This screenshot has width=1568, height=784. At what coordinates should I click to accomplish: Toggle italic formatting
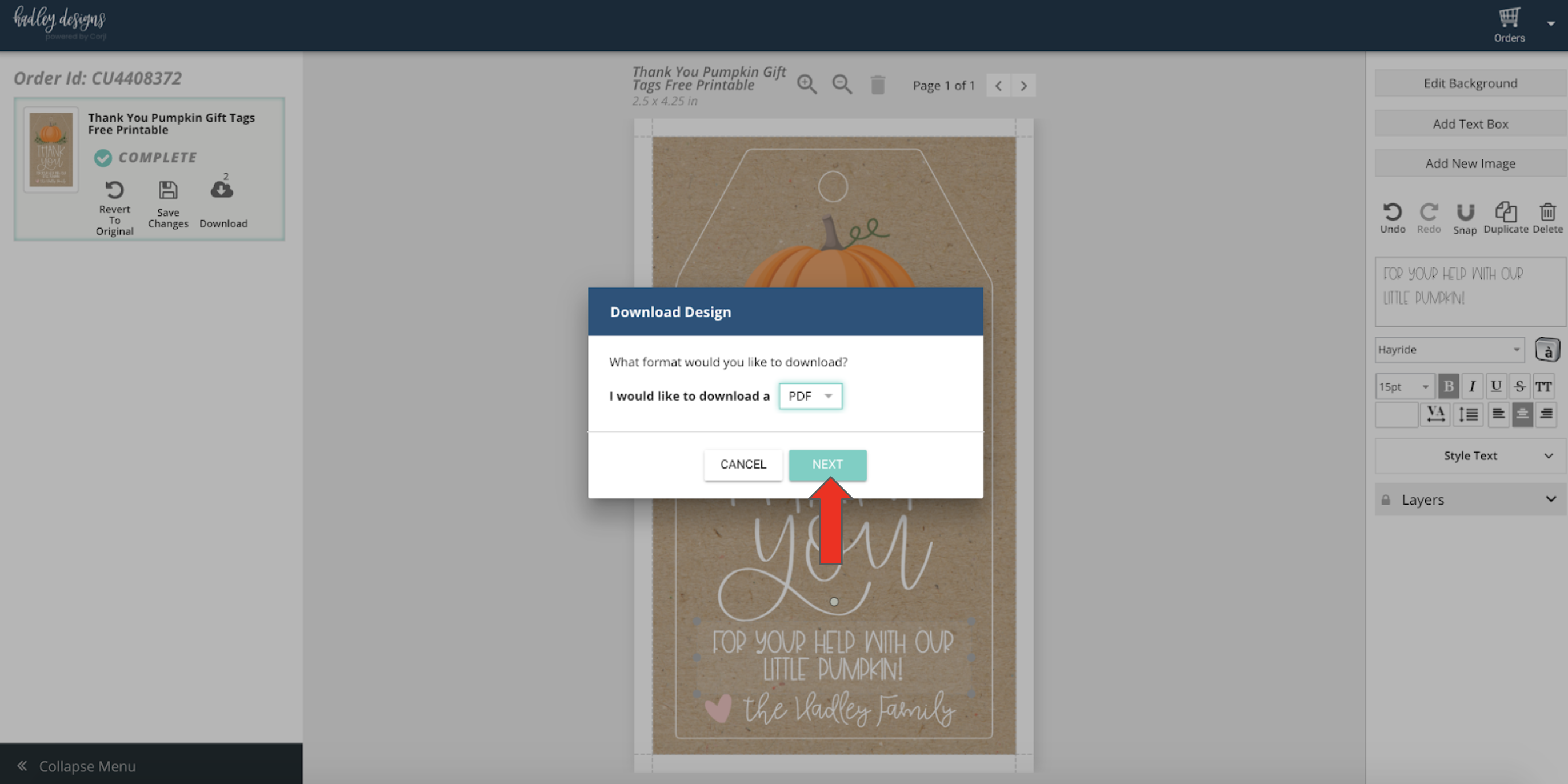coord(1472,386)
